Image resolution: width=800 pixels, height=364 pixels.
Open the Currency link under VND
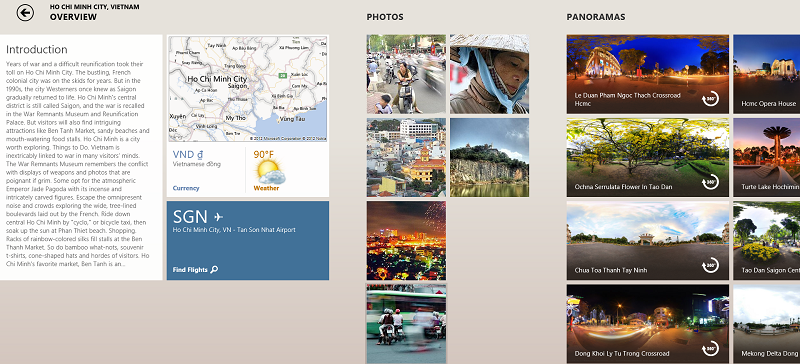[186, 188]
